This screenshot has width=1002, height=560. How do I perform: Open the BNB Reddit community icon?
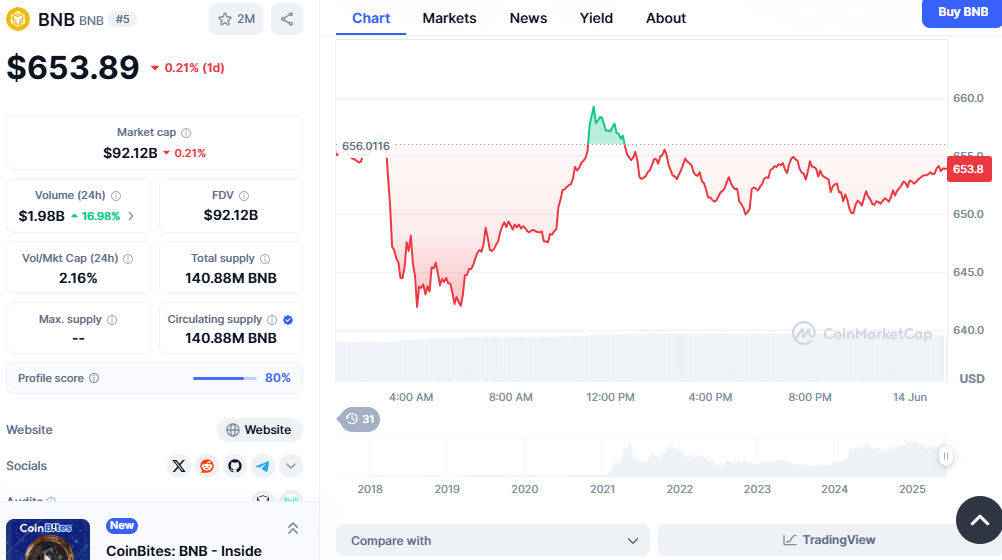pos(207,466)
